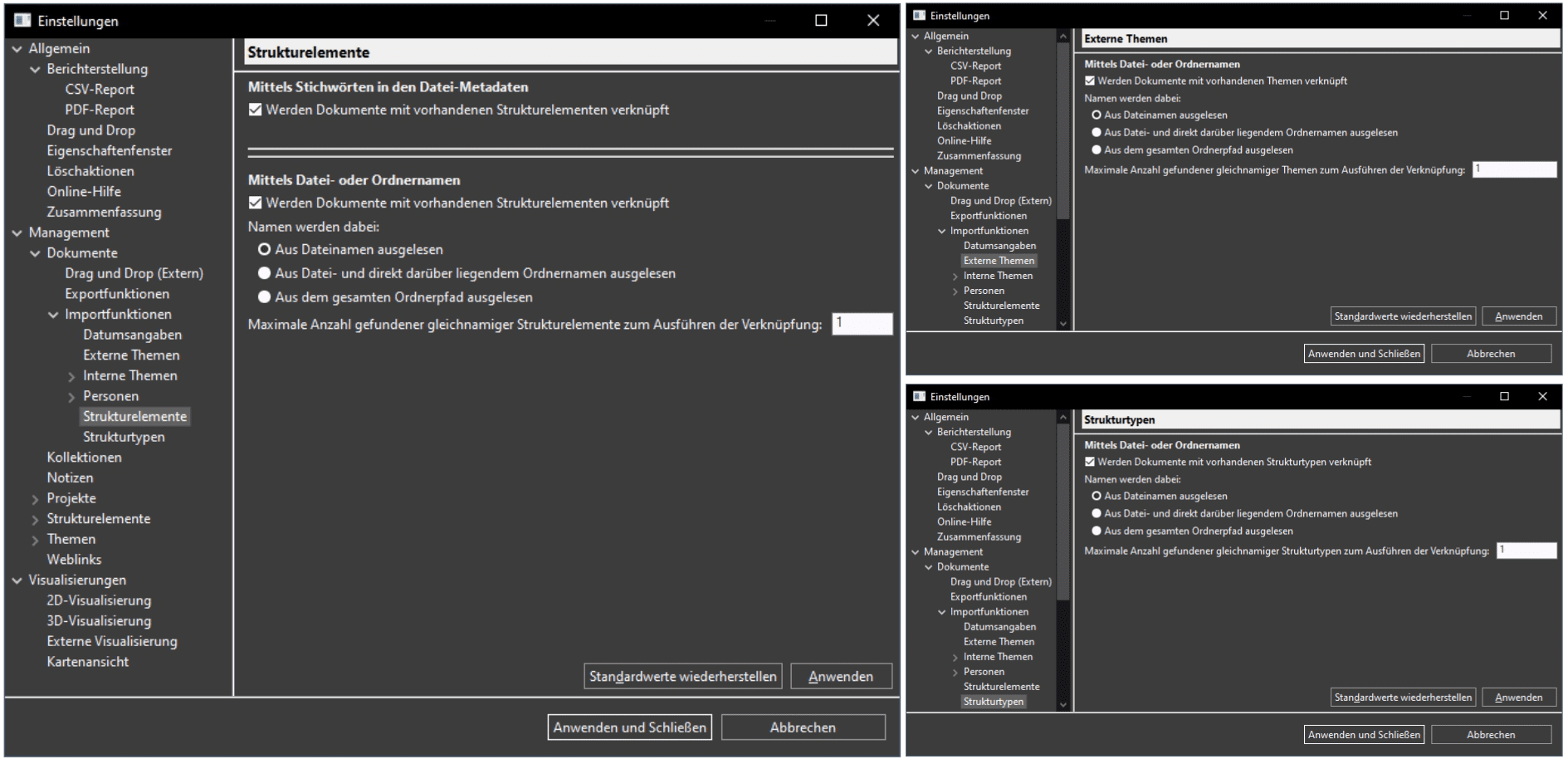Select Externe Visualisierung in main window
Viewport: 1568px width, 764px height.
point(112,641)
